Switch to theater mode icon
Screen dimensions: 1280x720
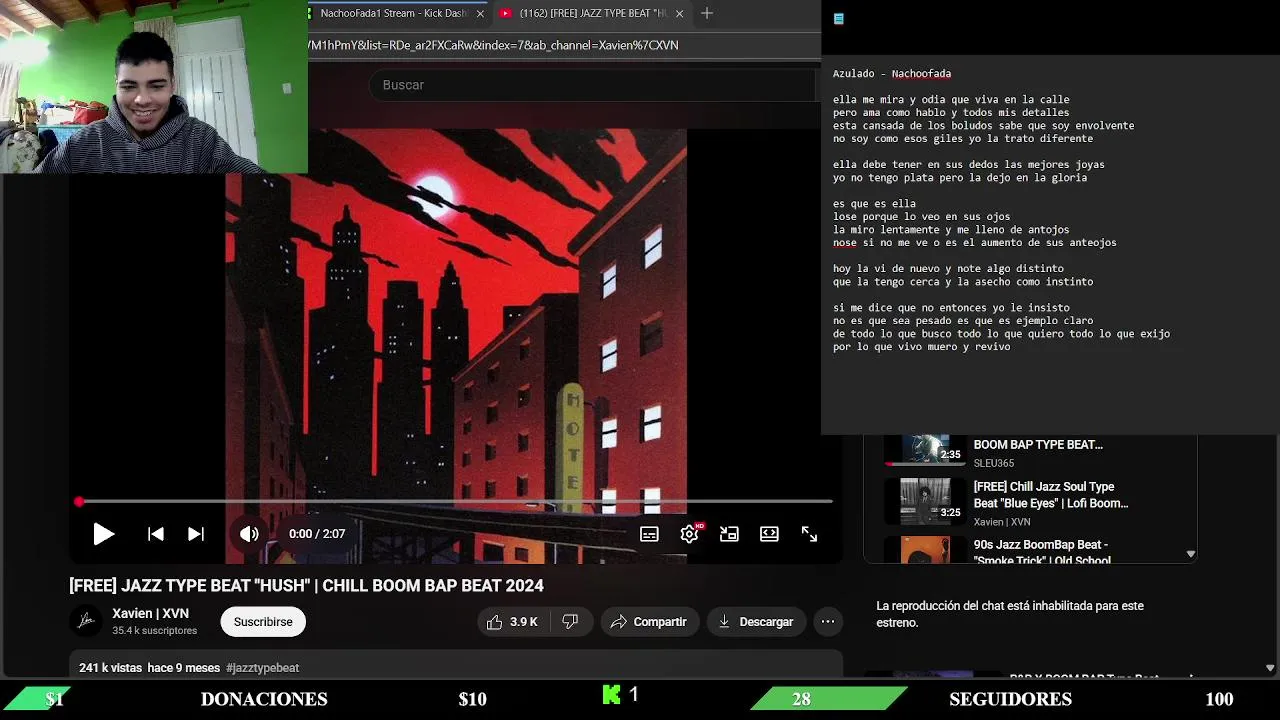coord(769,534)
